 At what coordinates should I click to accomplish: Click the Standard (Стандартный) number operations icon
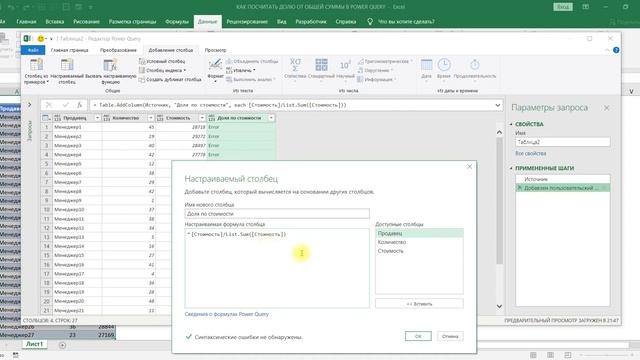(x=321, y=65)
